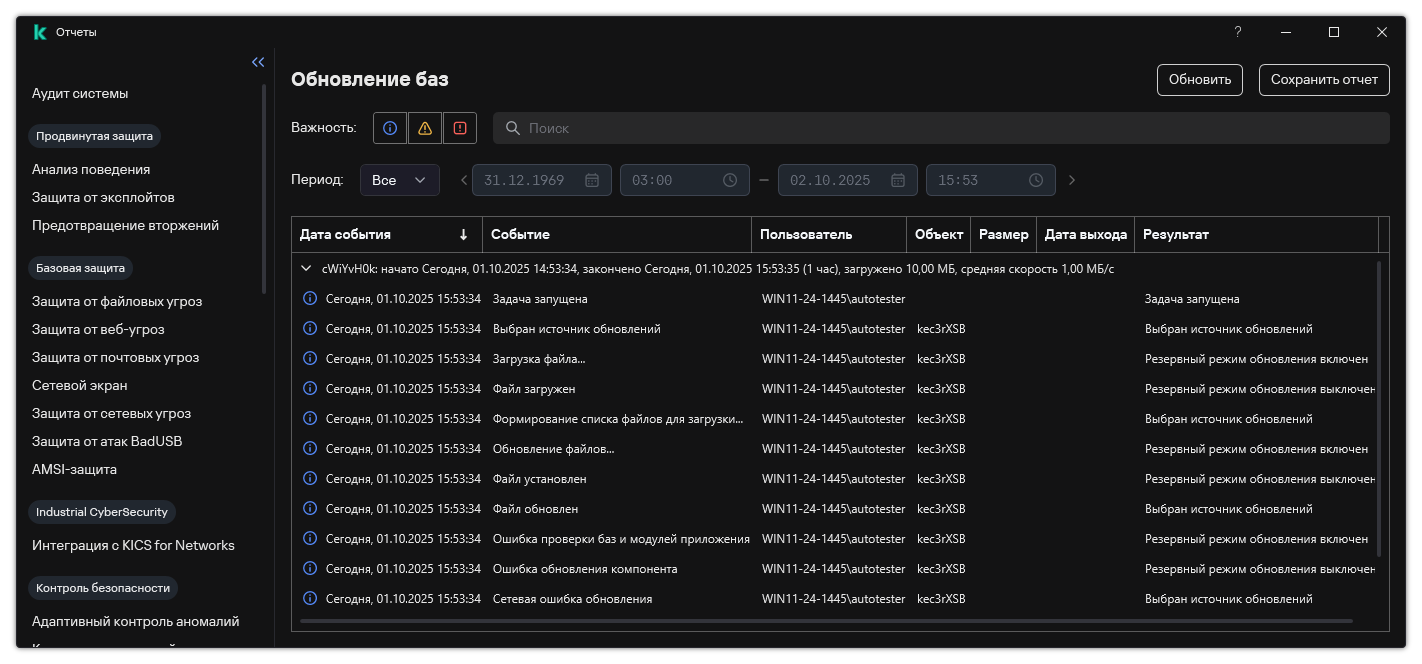Open calendar picker for end date 02.10.2025
This screenshot has height=664, width=1422.
[897, 180]
